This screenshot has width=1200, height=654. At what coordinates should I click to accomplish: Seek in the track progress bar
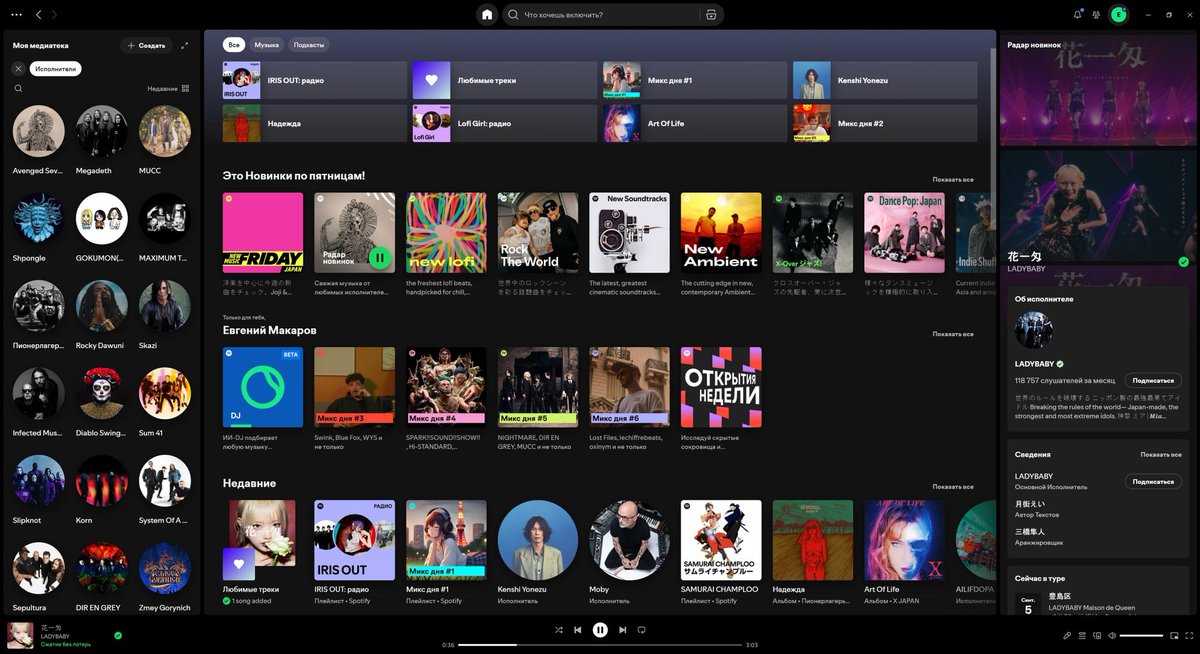pyautogui.click(x=599, y=645)
